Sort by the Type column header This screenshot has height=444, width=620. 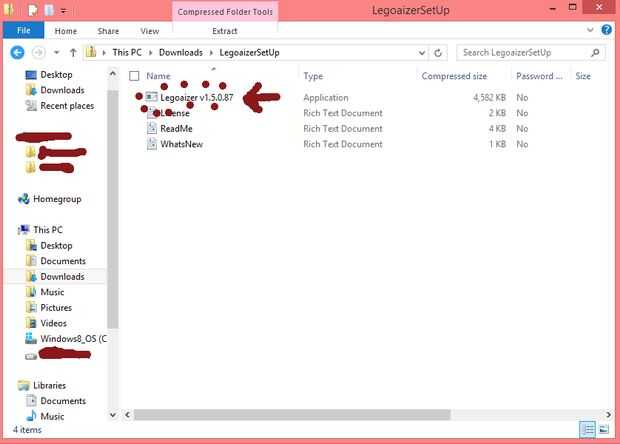coord(313,76)
